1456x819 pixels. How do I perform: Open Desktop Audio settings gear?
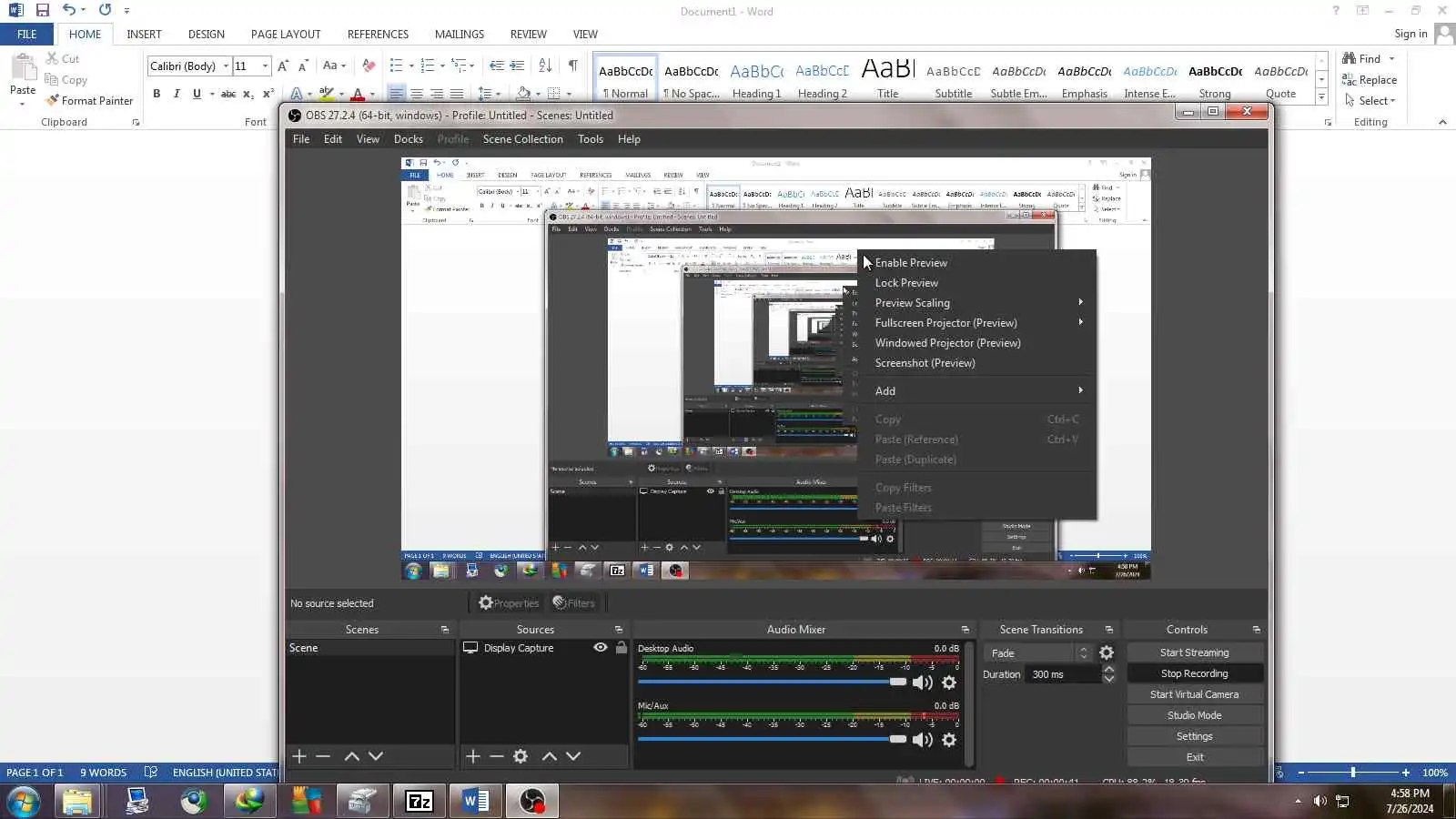pyautogui.click(x=949, y=682)
